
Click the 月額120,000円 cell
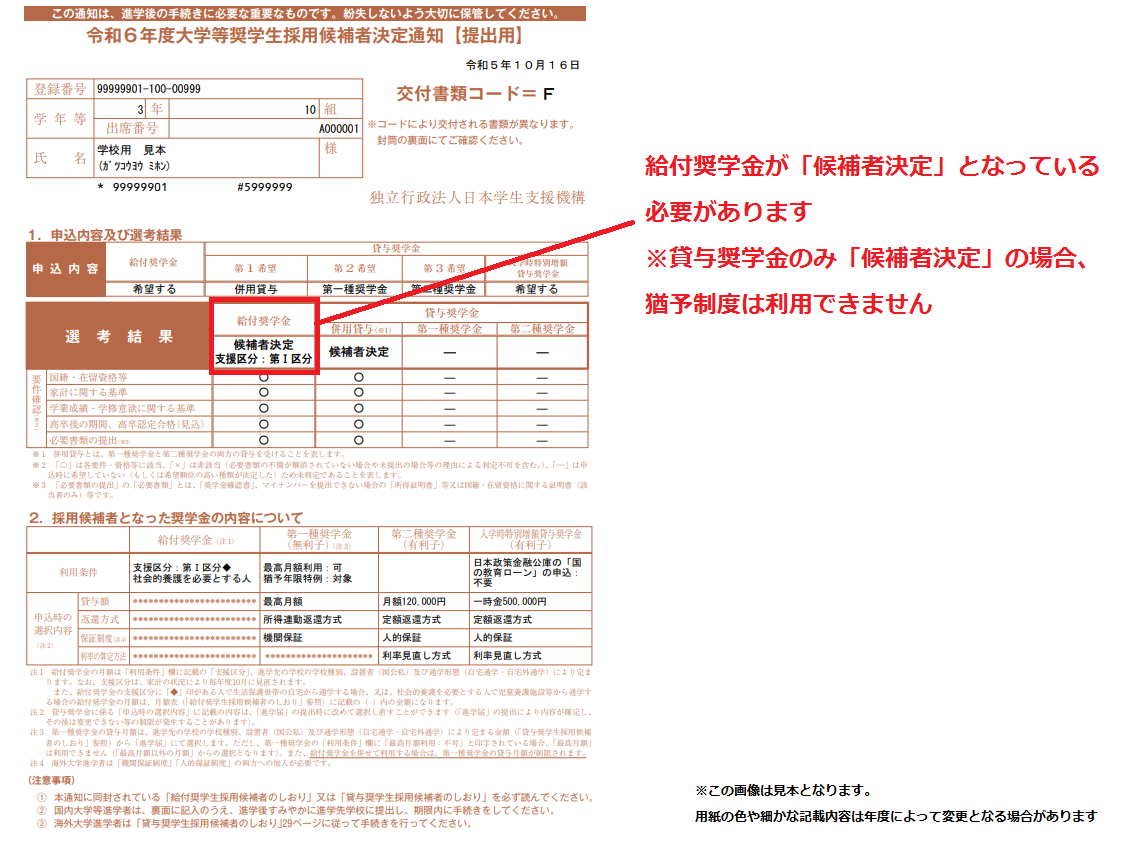pyautogui.click(x=414, y=602)
